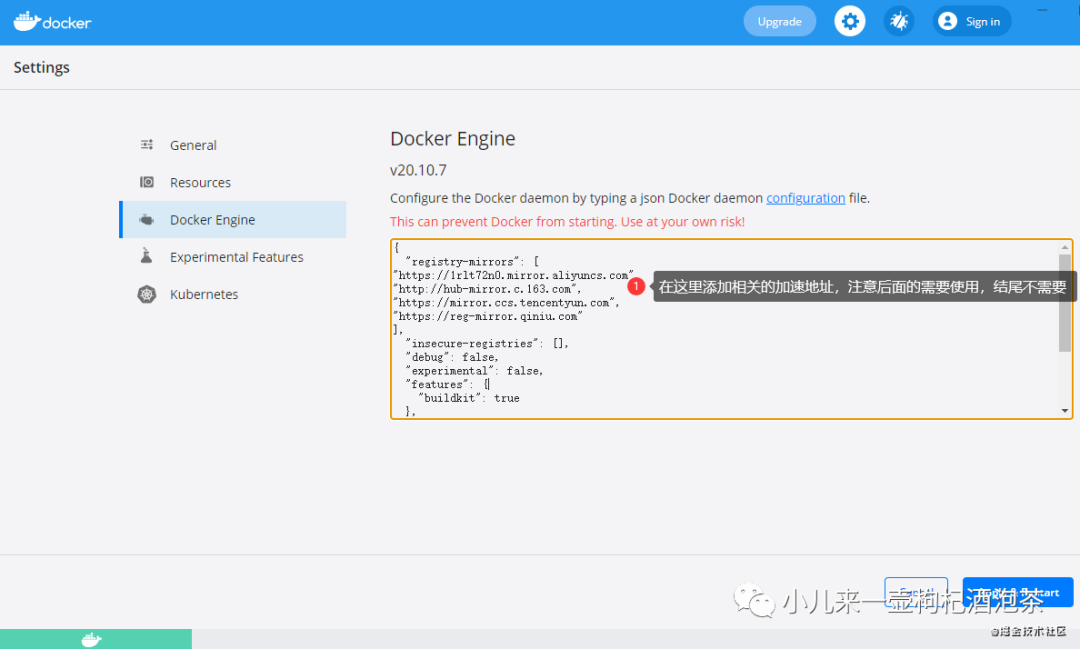Click the Experimental Features flask icon
This screenshot has width=1080, height=649.
click(x=146, y=256)
